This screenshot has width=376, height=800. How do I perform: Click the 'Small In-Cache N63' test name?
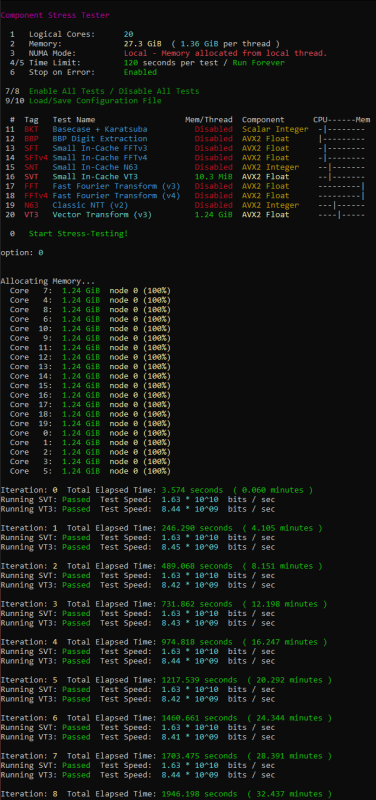[x=95, y=167]
